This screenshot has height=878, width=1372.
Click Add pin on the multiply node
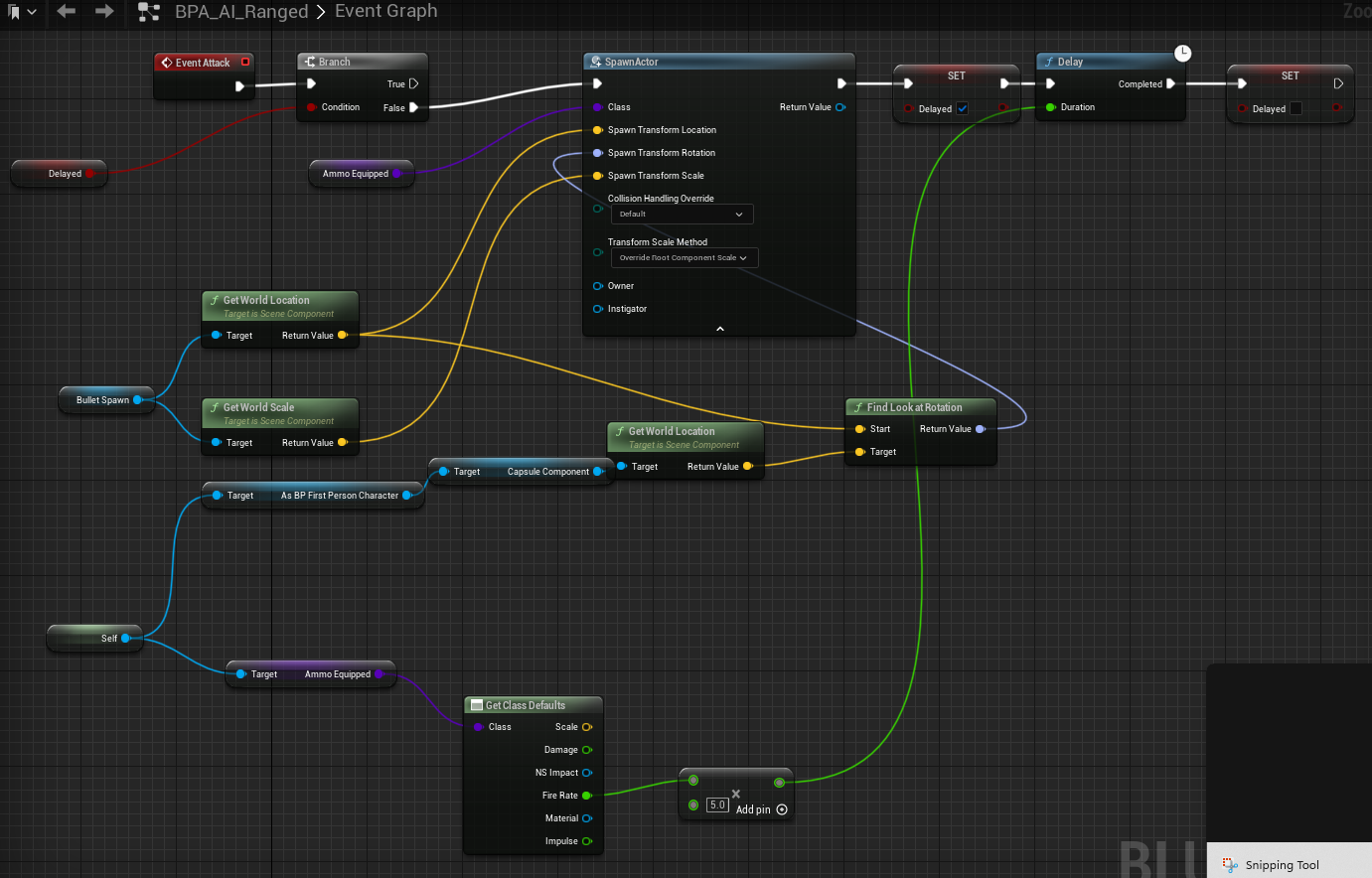(753, 809)
